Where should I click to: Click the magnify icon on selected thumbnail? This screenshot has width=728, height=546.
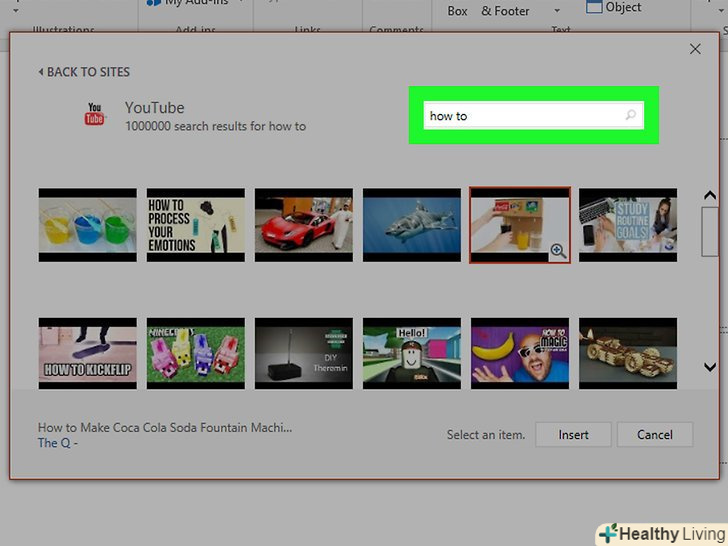(x=558, y=252)
